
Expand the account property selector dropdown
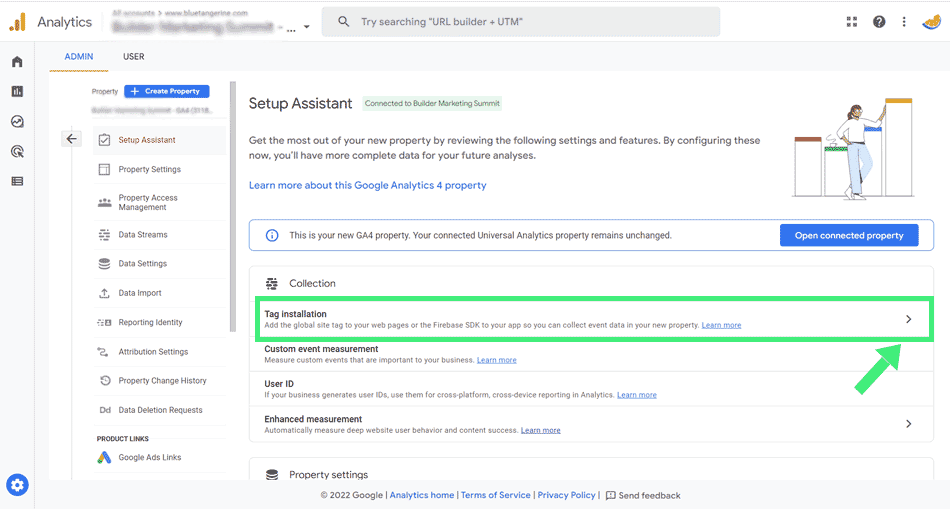point(306,28)
